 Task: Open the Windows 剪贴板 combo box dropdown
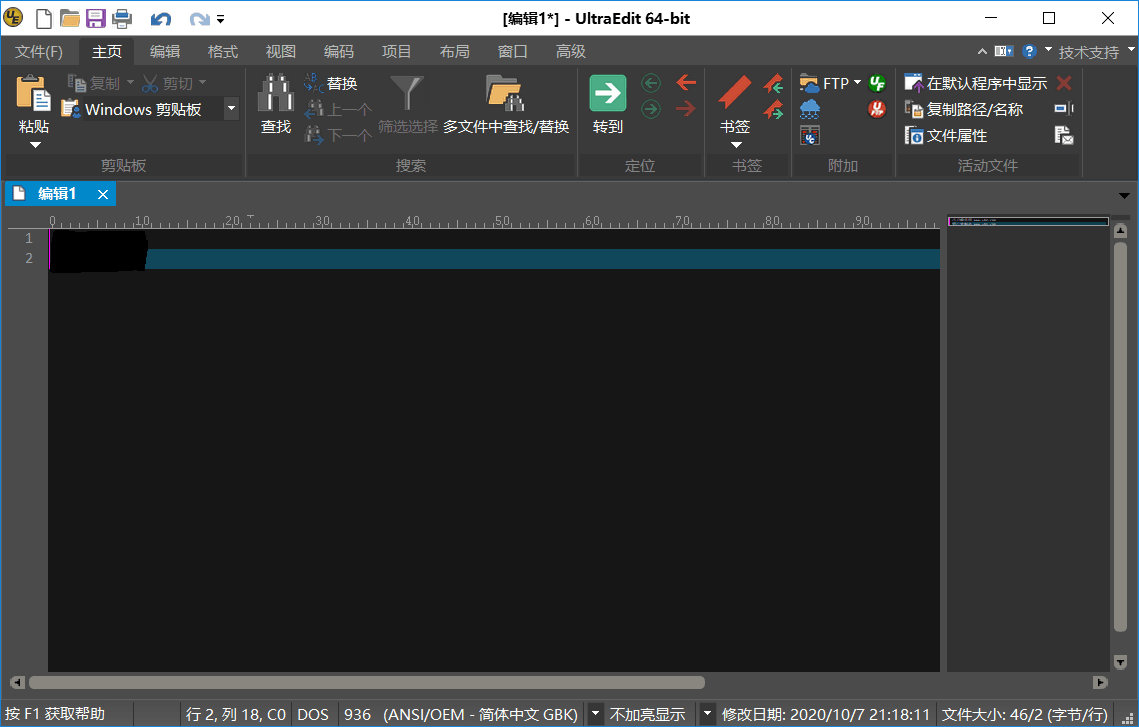[x=231, y=109]
